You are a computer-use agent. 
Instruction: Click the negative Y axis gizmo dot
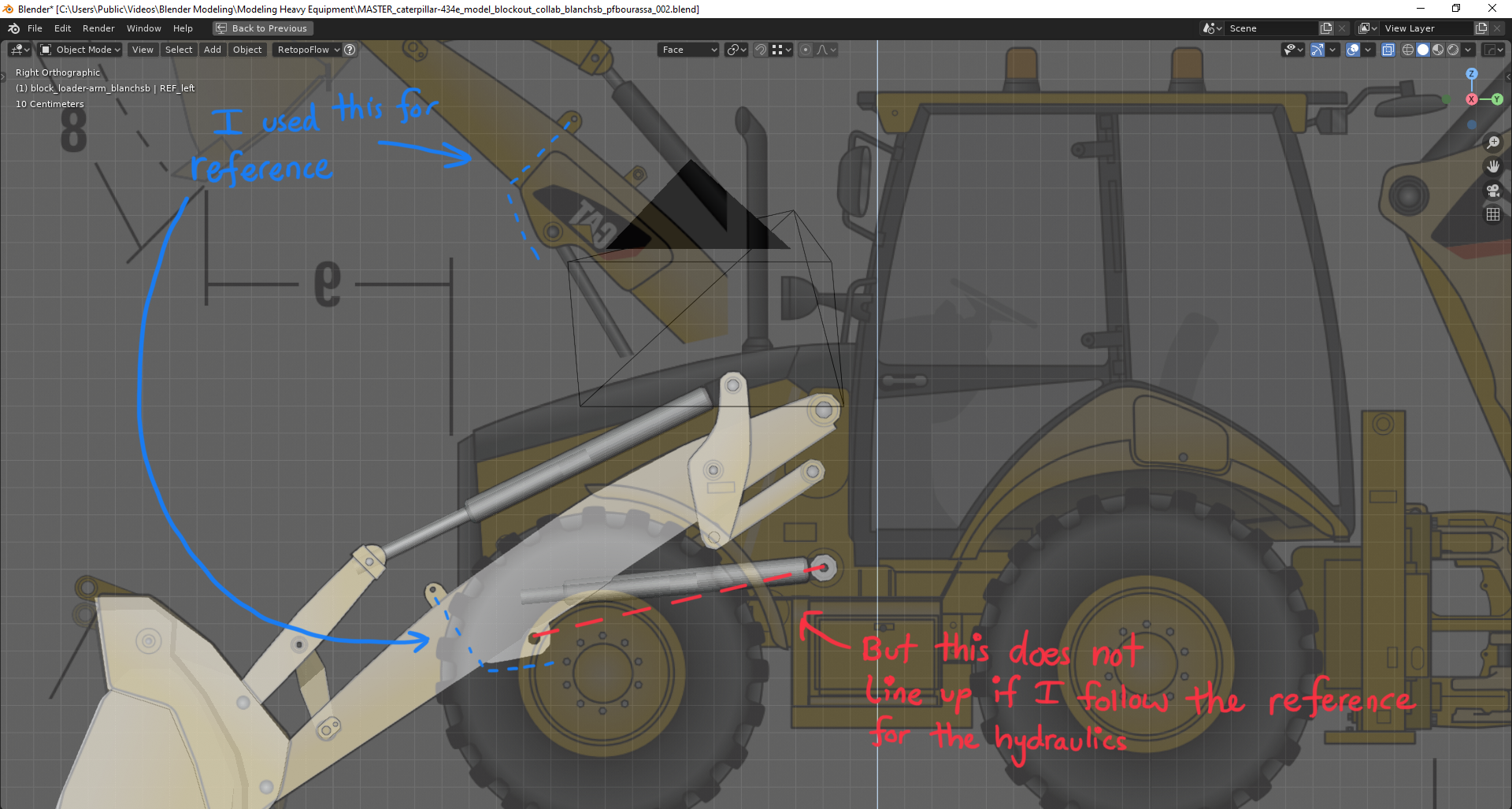pos(1446,99)
